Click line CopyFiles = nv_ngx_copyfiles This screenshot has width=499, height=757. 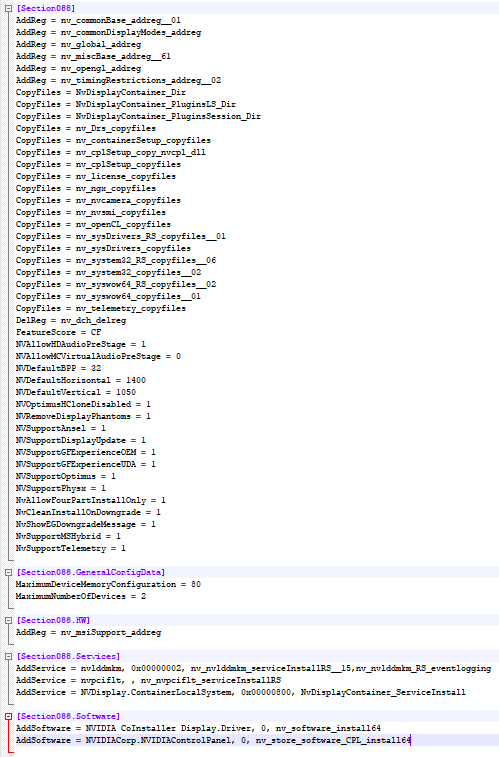click(x=86, y=188)
